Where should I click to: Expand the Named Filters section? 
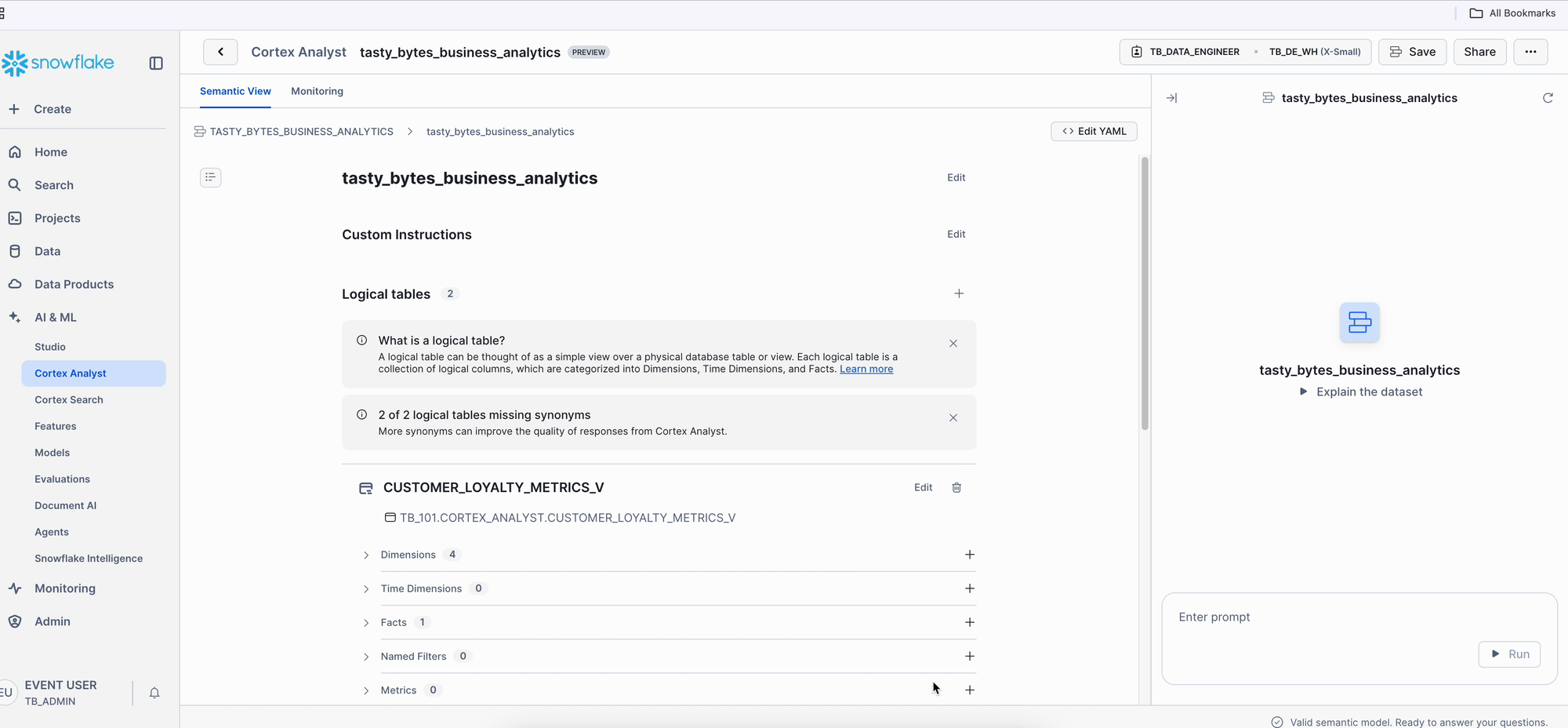click(366, 657)
